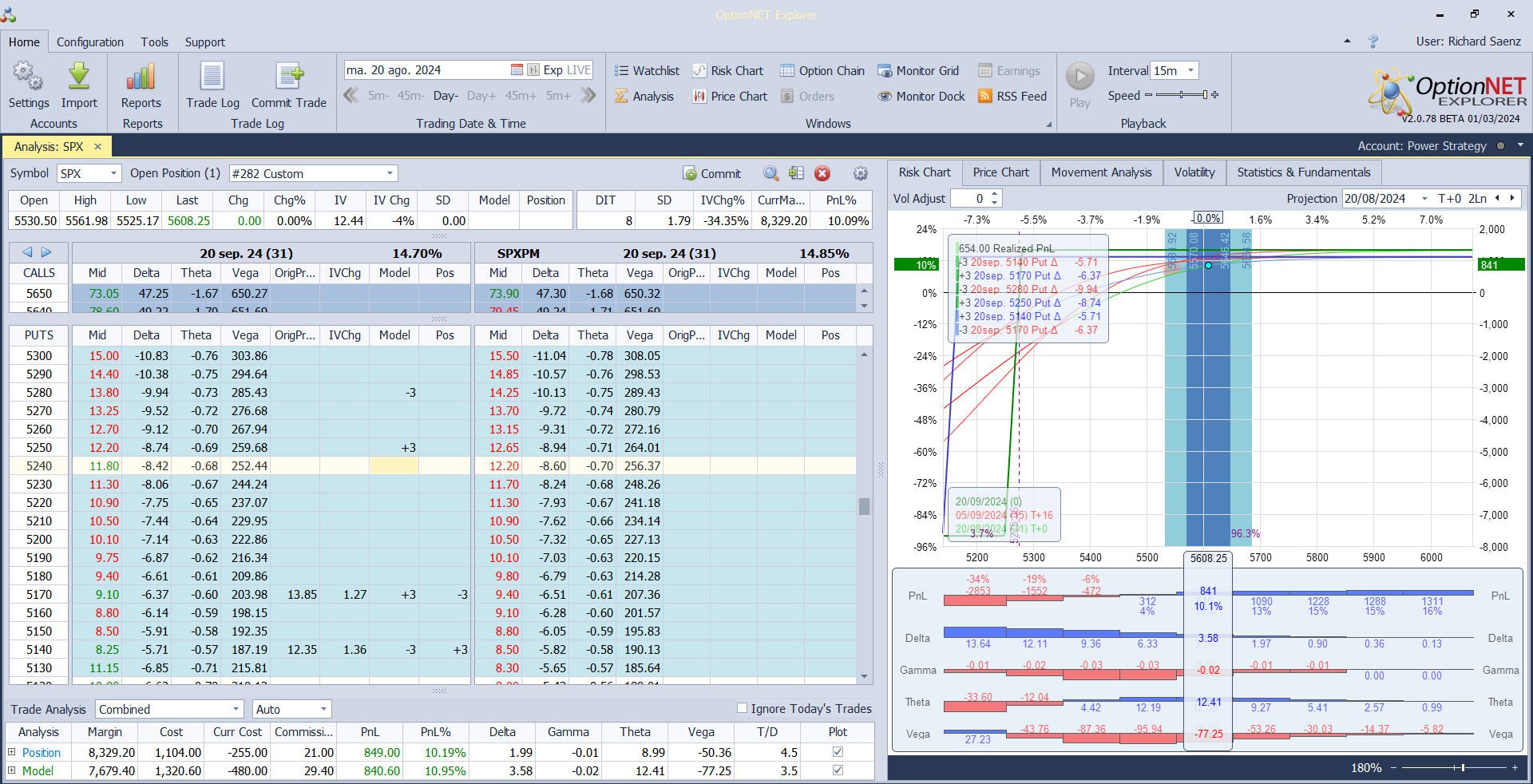The width and height of the screenshot is (1533, 784).
Task: Click the red delete X icon
Action: pyautogui.click(x=822, y=173)
